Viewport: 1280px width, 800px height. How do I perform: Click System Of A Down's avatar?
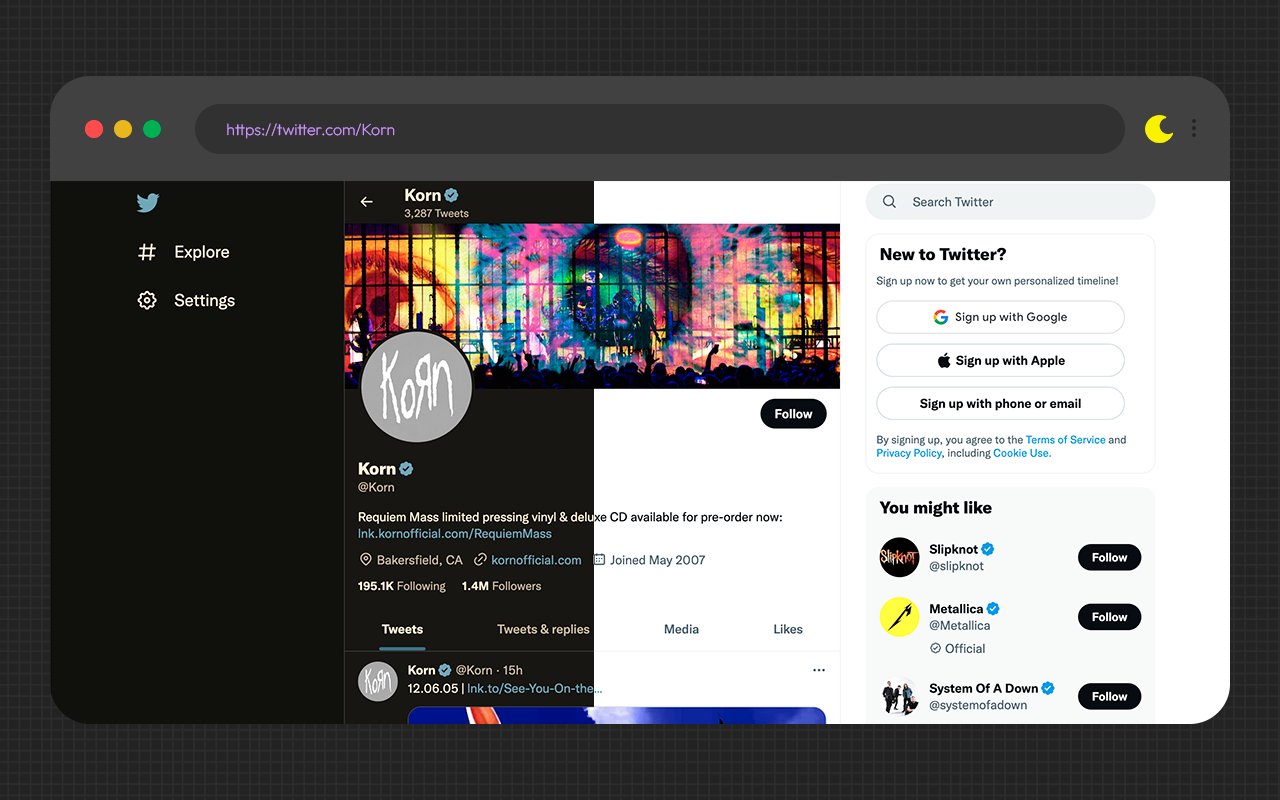pos(899,696)
